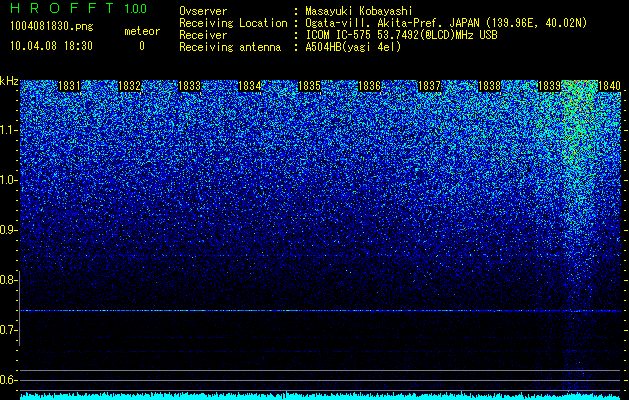Click the 0.9 kHz axis label
Image resolution: width=629 pixels, height=400 pixels.
click(x=9, y=230)
